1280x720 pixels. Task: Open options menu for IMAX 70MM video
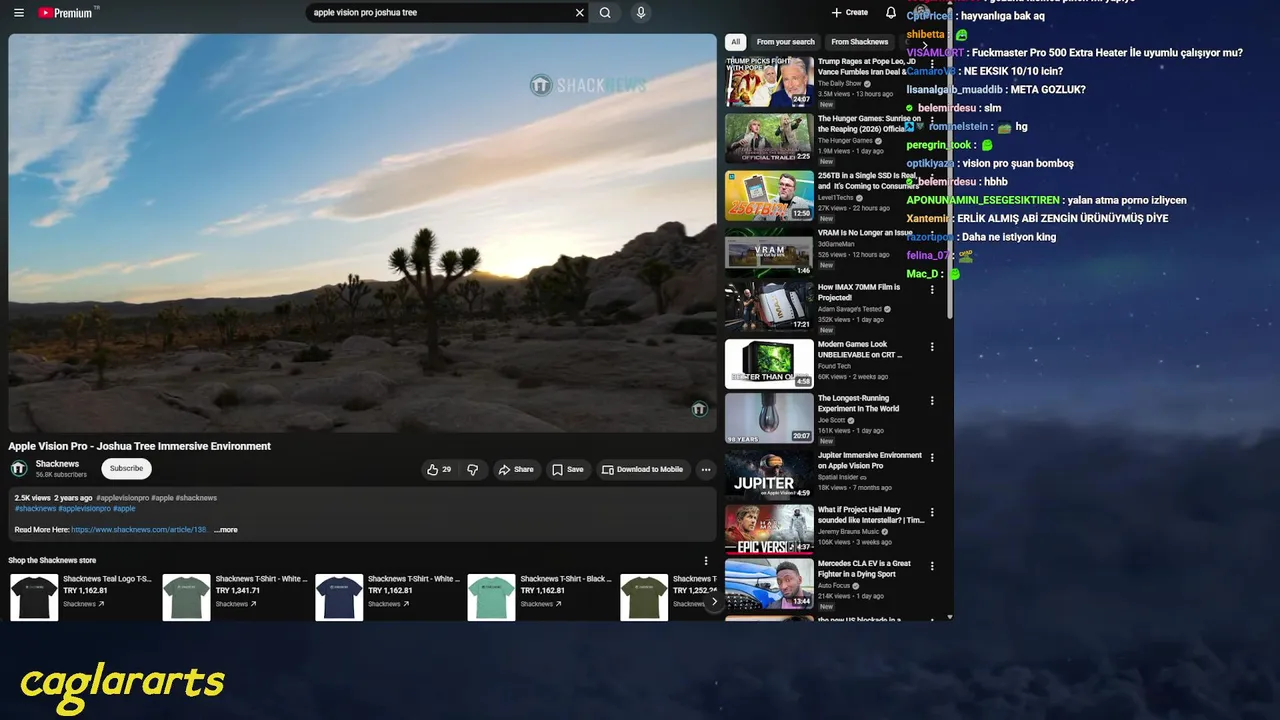[x=932, y=290]
